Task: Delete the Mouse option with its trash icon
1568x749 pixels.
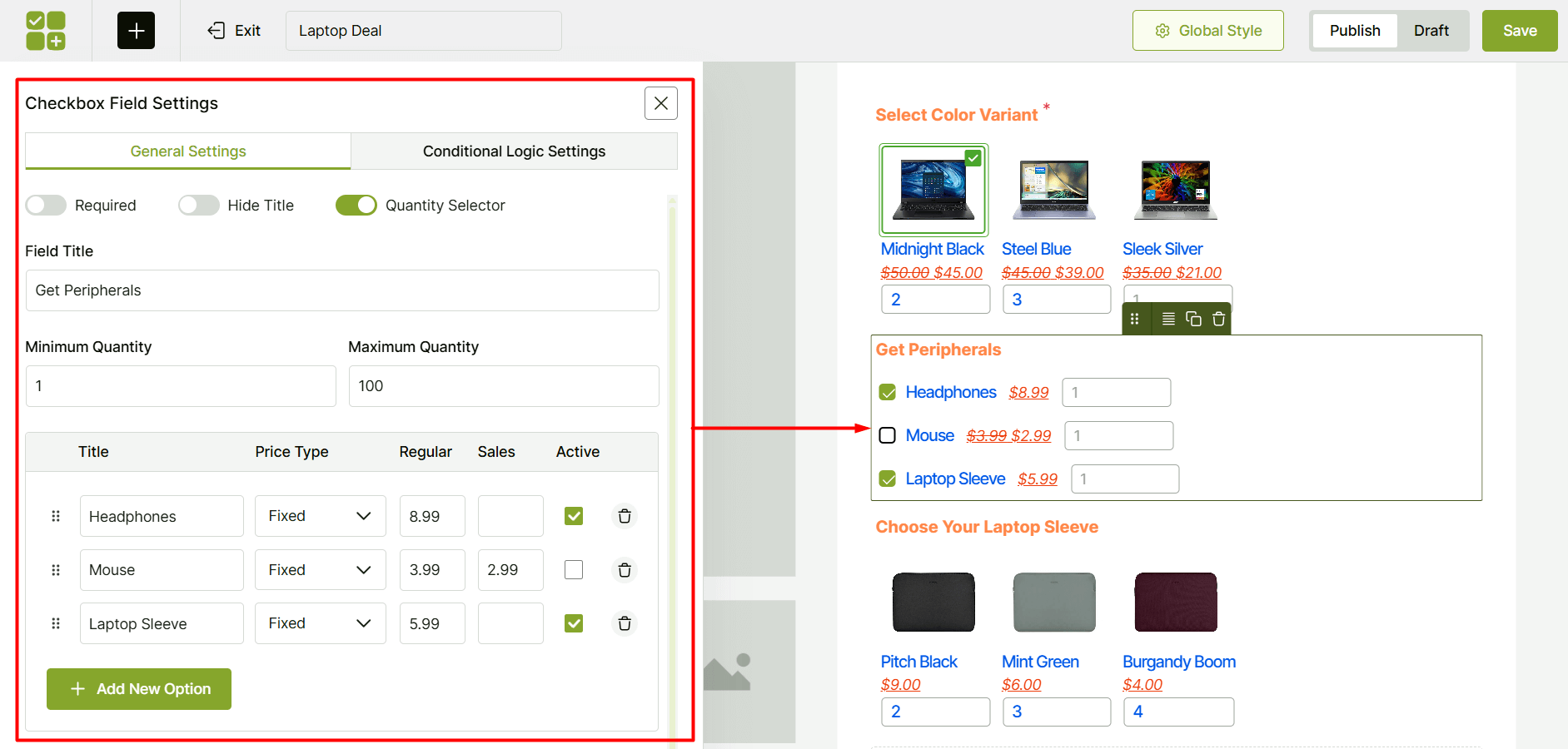Action: 624,570
